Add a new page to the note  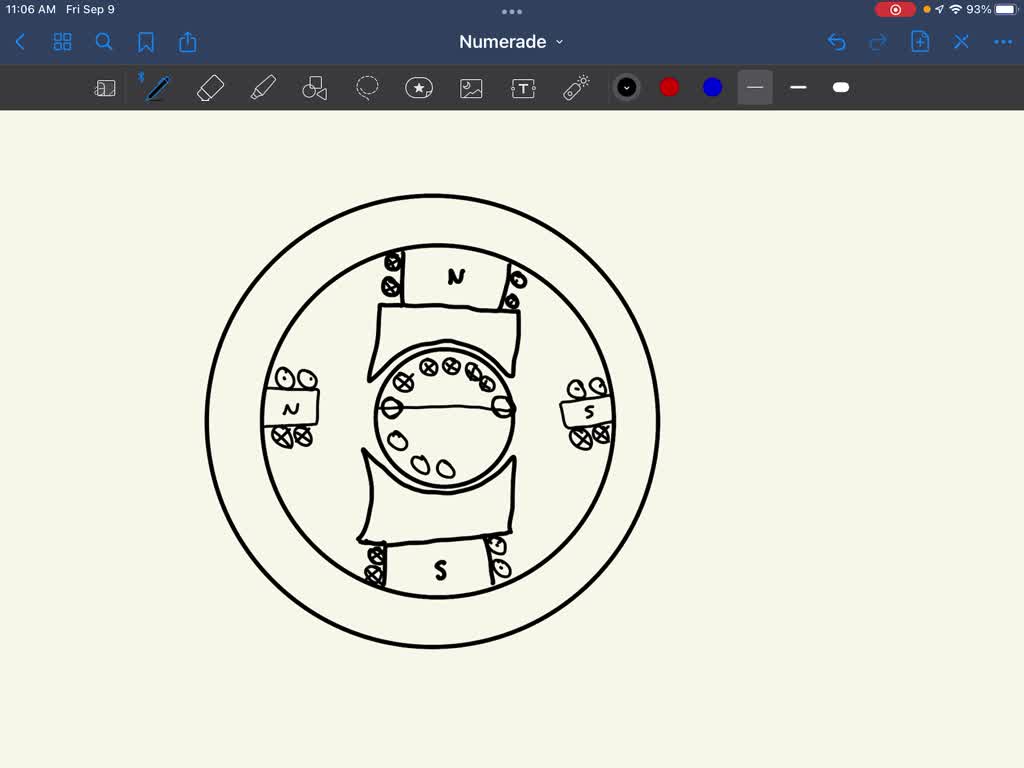click(919, 42)
